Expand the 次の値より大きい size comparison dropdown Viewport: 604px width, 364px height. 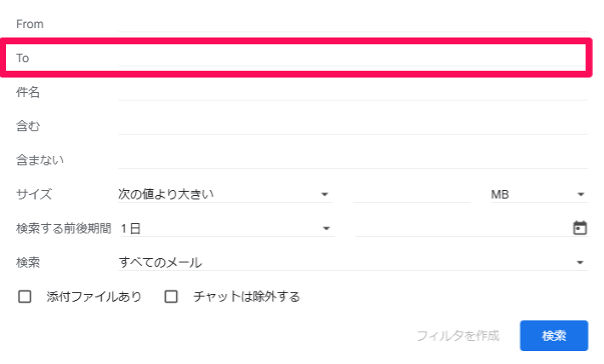[225, 194]
